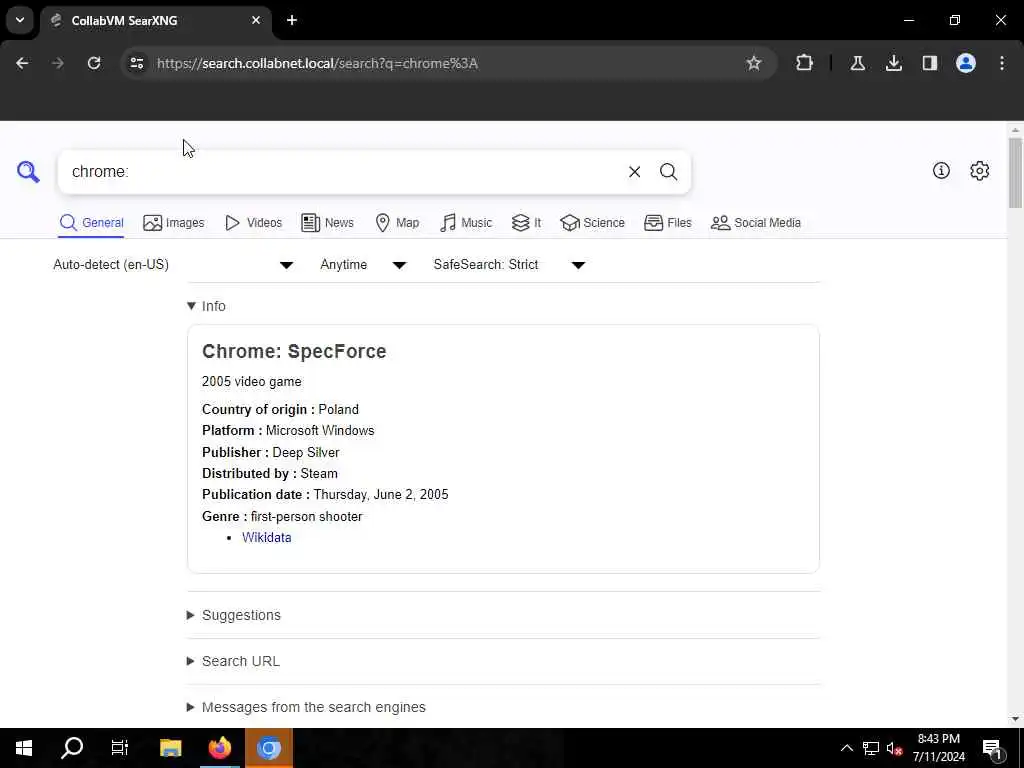Expand Messages from the search engines
This screenshot has height=768, width=1024.
click(x=306, y=707)
